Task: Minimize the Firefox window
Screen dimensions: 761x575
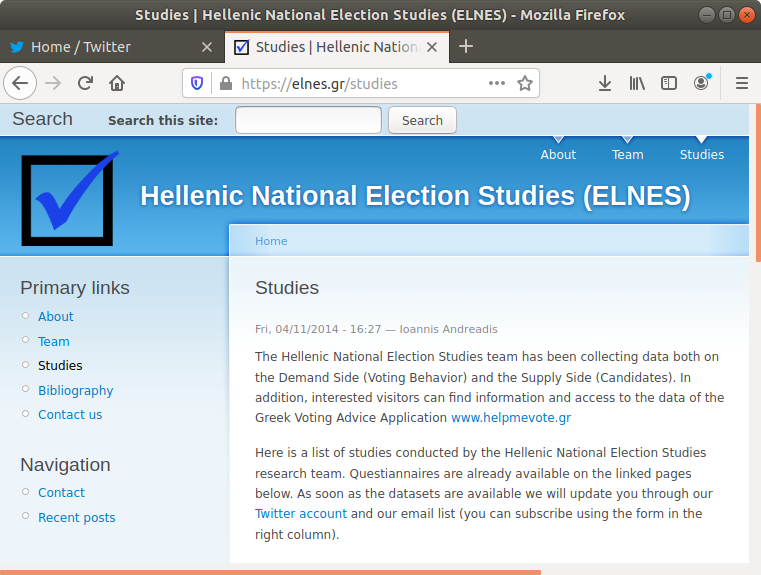Action: click(x=707, y=15)
